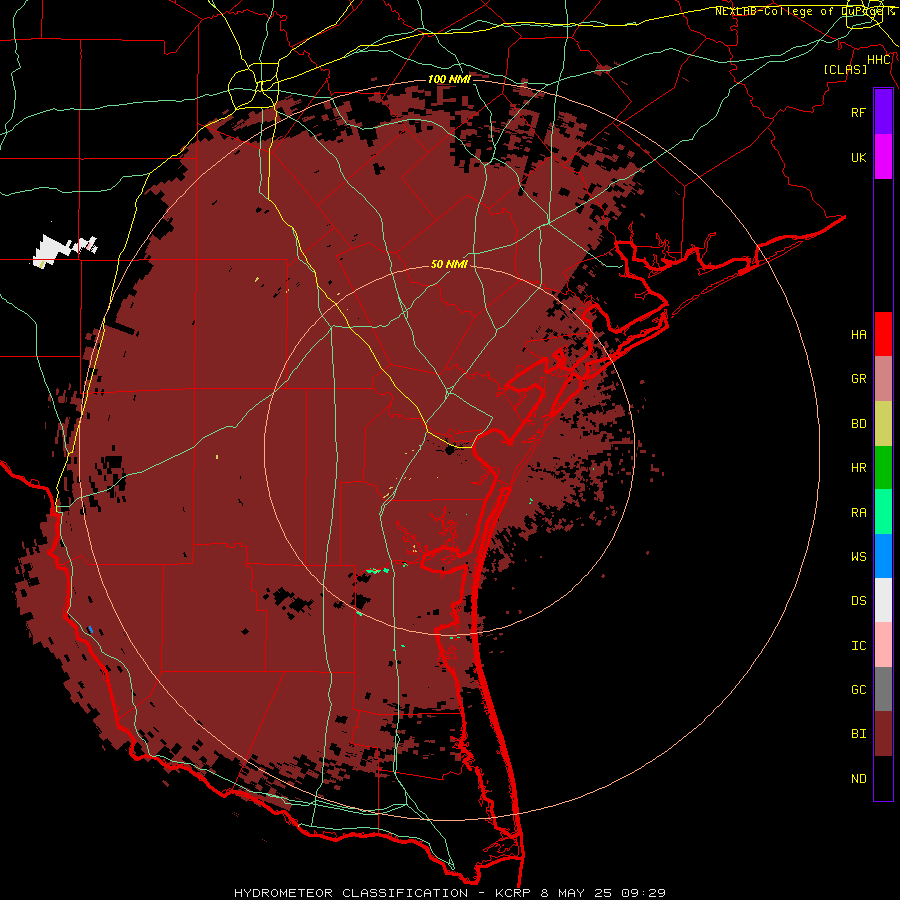
Task: Click the HA red legend swatch
Action: [x=883, y=334]
